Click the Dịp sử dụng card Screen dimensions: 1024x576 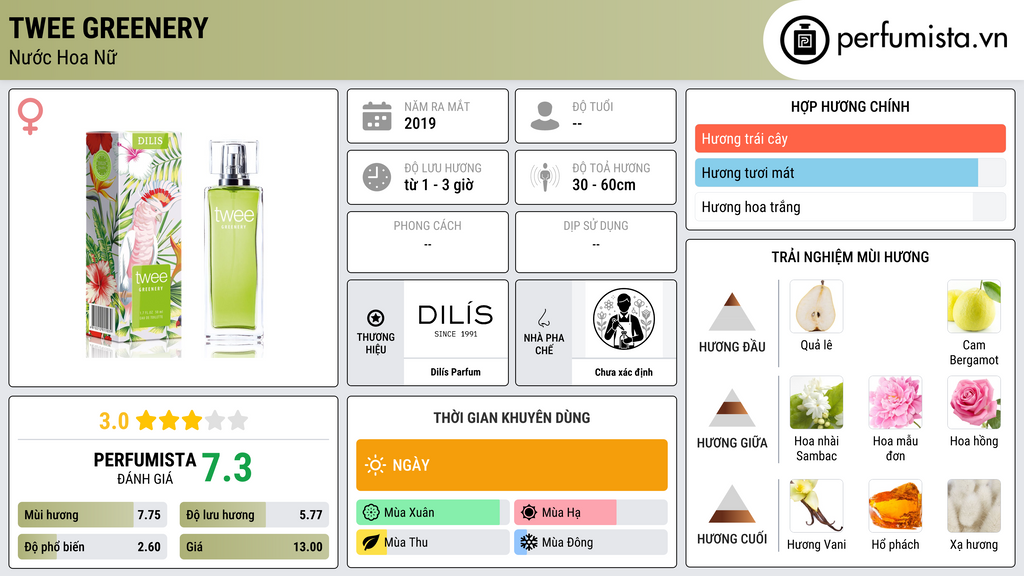tap(596, 242)
